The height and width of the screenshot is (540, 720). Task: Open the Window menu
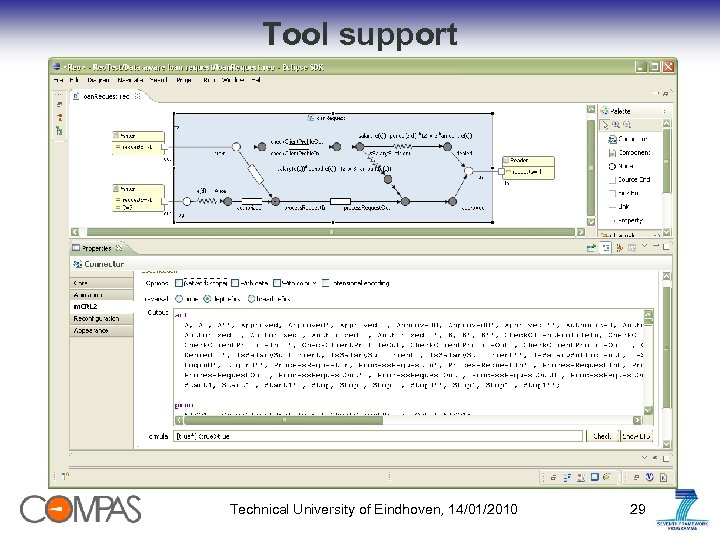(x=233, y=80)
